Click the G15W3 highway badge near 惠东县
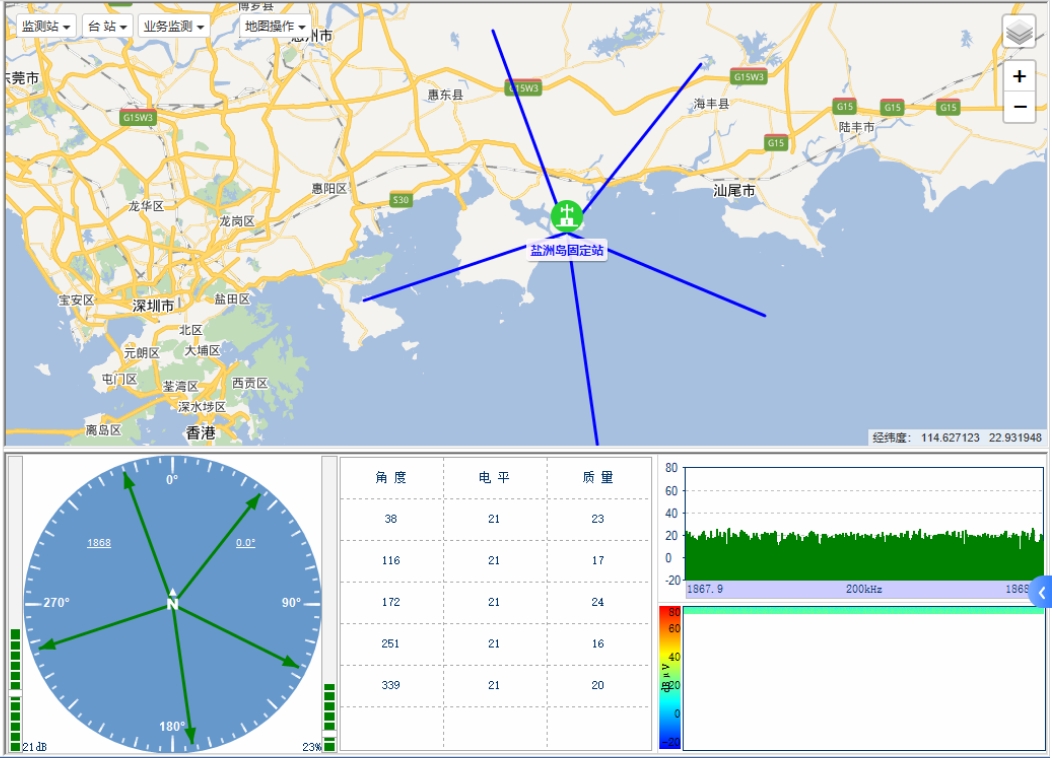This screenshot has height=758, width=1052. coord(523,88)
